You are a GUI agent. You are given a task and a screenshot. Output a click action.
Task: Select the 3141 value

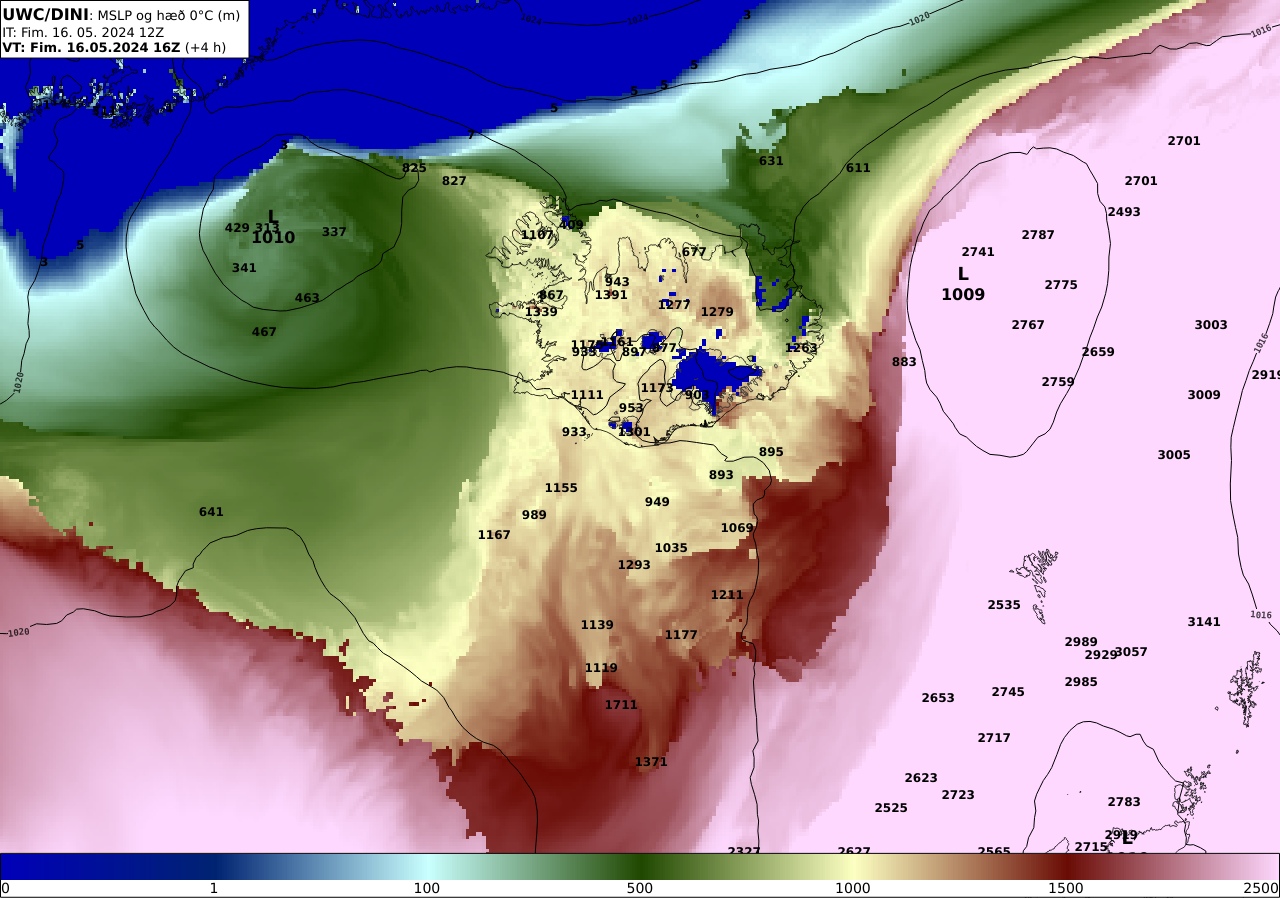1204,622
